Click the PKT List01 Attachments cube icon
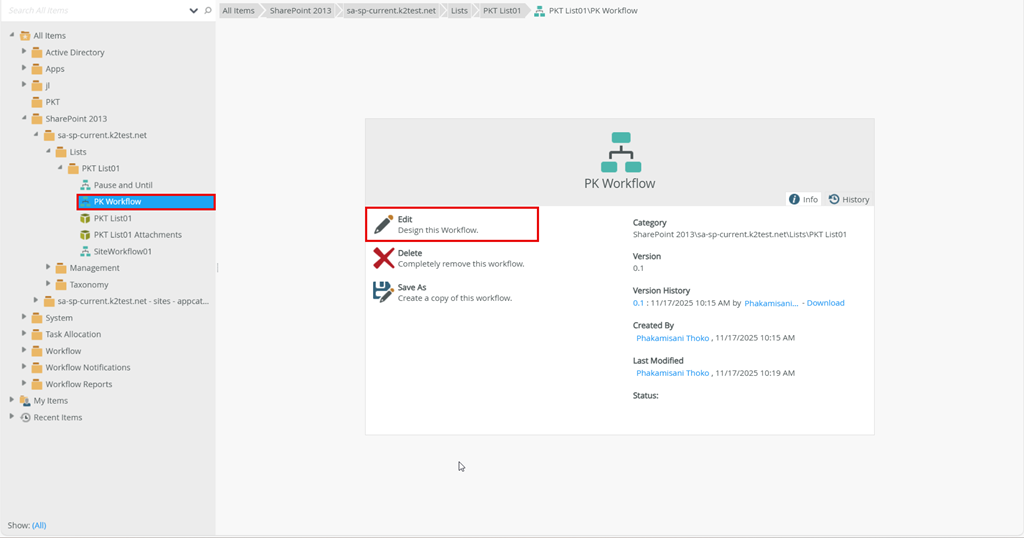1024x538 pixels. (x=85, y=234)
